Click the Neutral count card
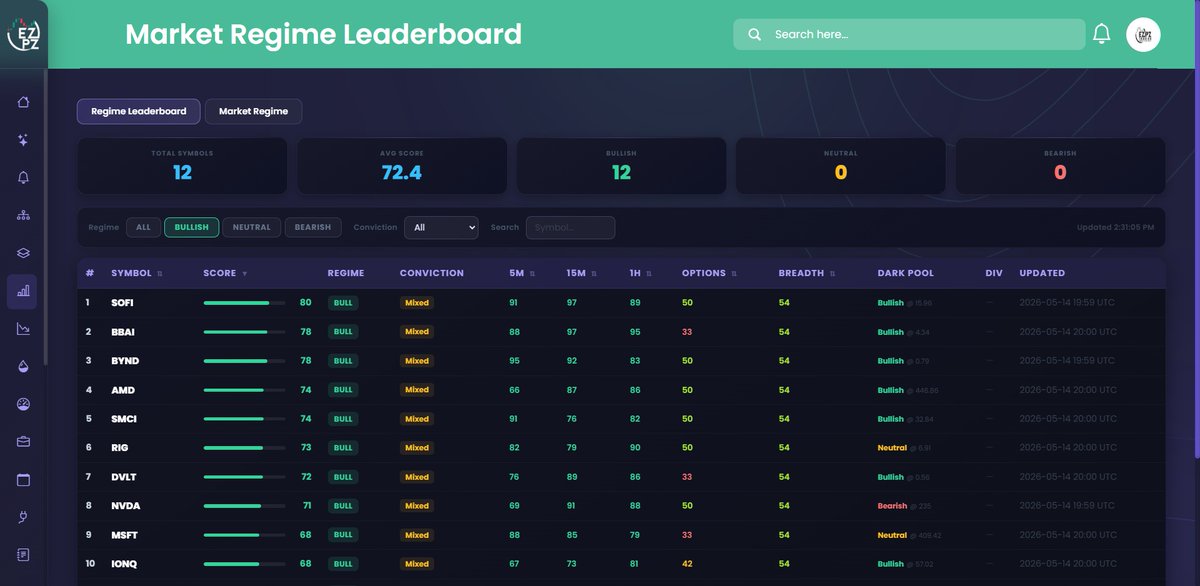 841,166
